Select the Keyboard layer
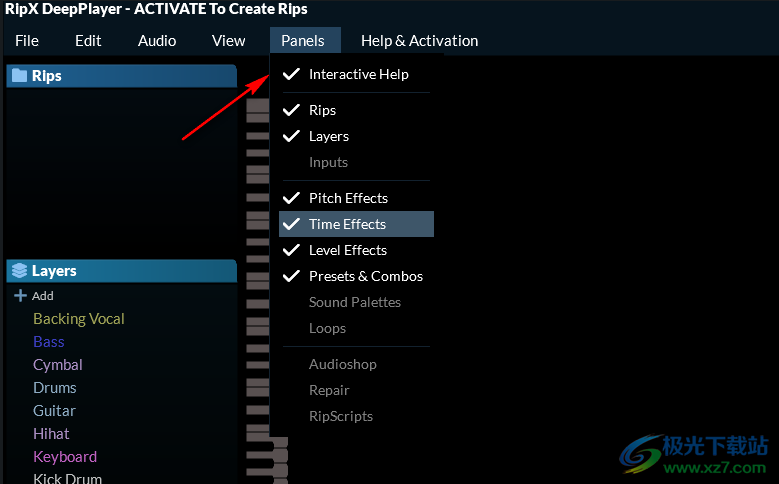Image resolution: width=779 pixels, height=484 pixels. coord(65,457)
